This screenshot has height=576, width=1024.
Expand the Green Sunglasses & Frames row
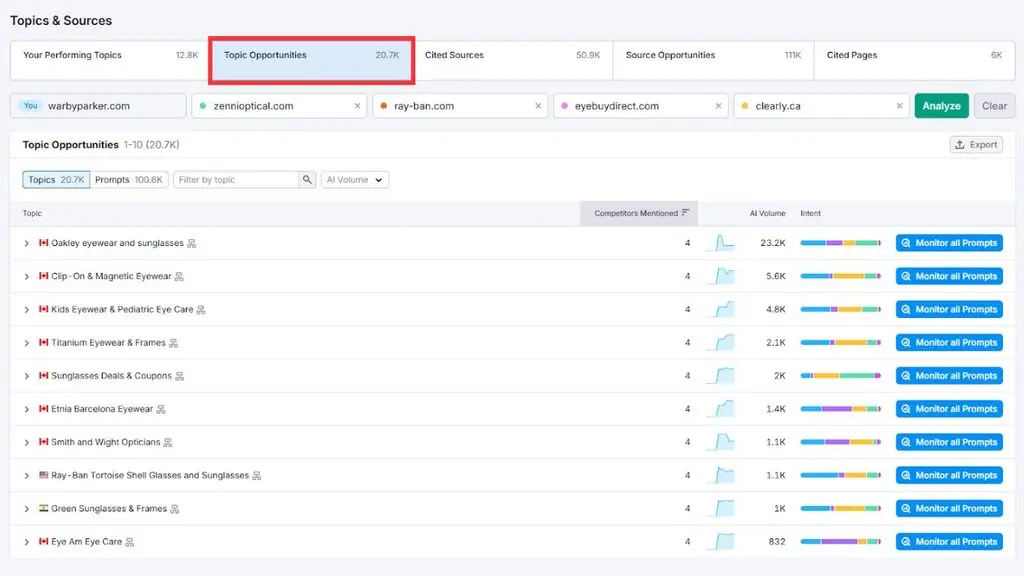pyautogui.click(x=27, y=509)
